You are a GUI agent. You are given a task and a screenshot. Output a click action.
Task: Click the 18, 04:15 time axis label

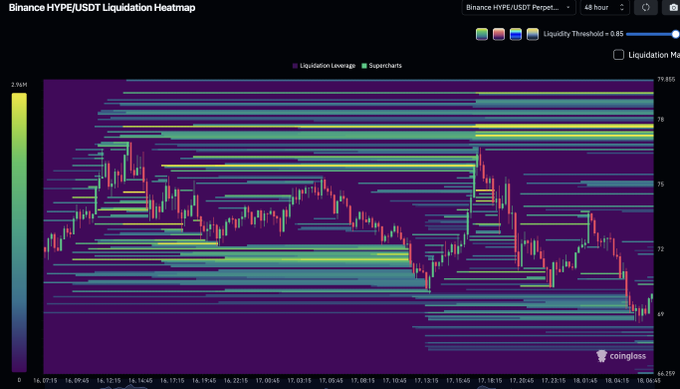(617, 381)
